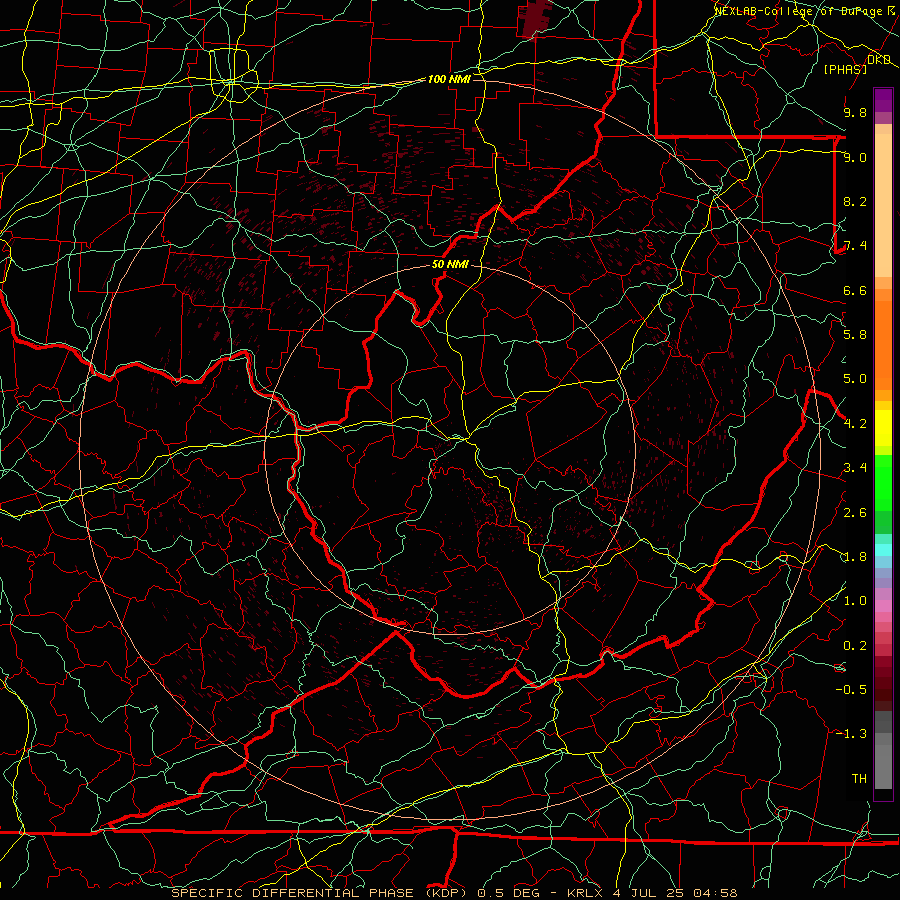Click the 7.4 value on the scale
The image size is (900, 900).
click(x=855, y=246)
